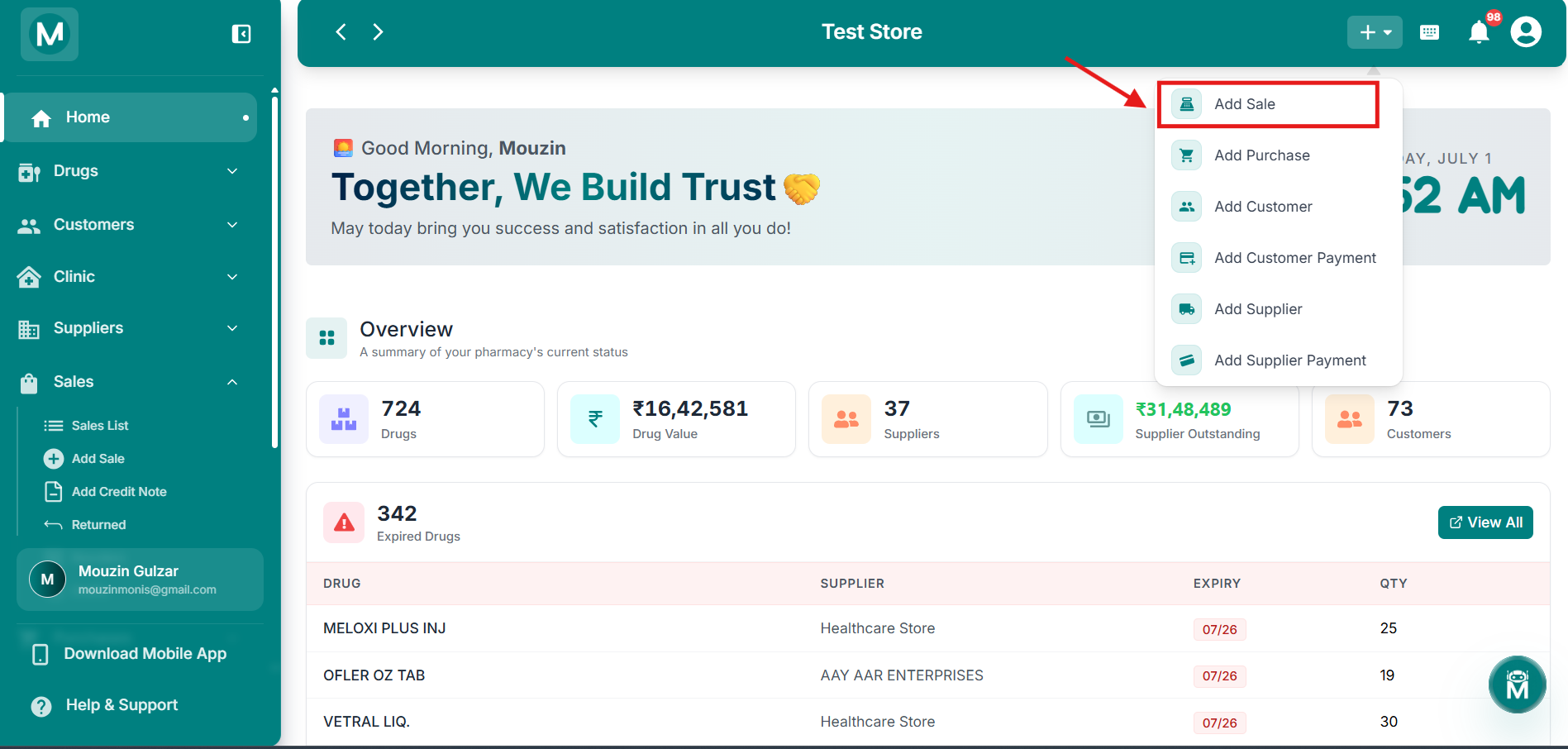
Task: Click OFLER OZ TAB drug name
Action: pyautogui.click(x=374, y=675)
